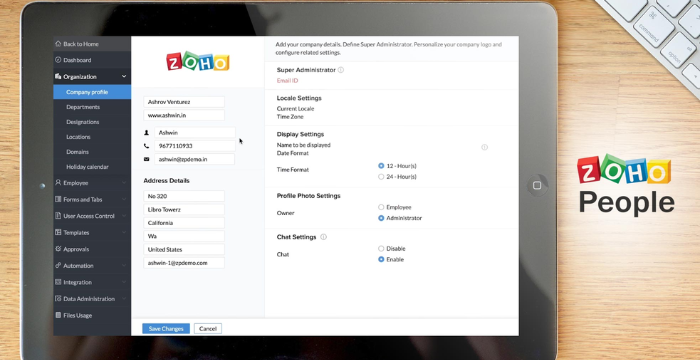Expand the Employee menu chevron
Image resolution: width=700 pixels, height=360 pixels.
coord(124,183)
